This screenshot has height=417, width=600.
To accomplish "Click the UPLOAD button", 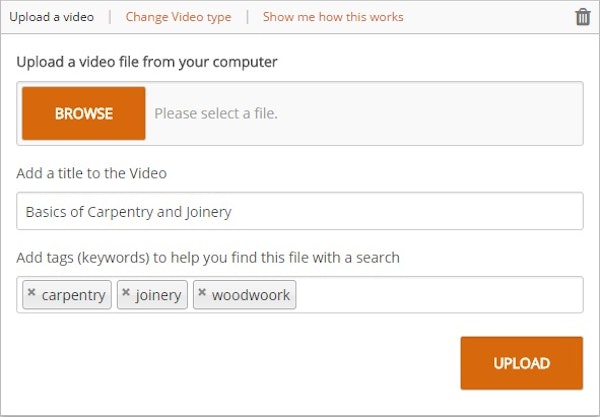I will click(522, 363).
